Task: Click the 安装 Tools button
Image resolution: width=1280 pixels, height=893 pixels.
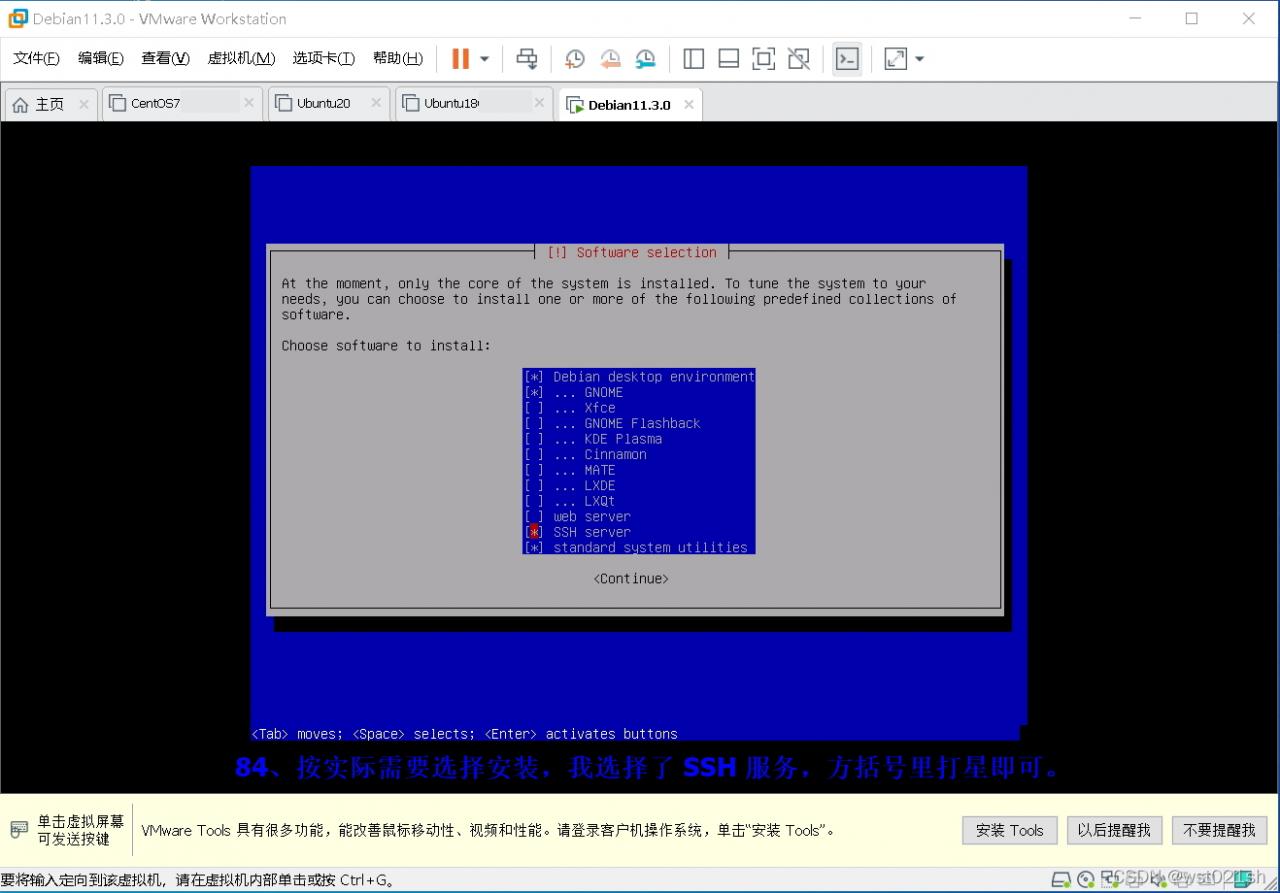Action: click(x=1009, y=830)
